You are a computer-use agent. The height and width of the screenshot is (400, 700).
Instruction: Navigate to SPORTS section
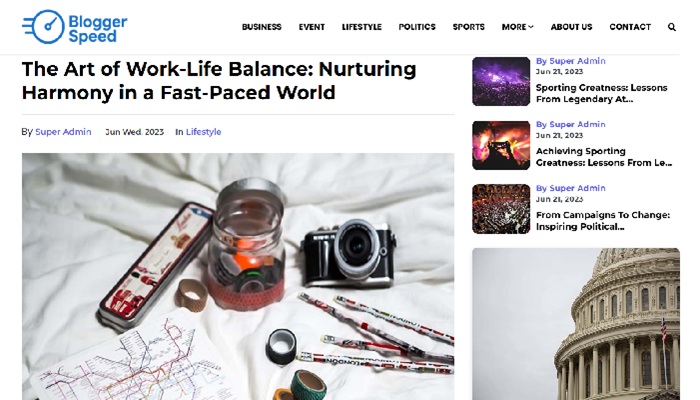click(x=468, y=27)
